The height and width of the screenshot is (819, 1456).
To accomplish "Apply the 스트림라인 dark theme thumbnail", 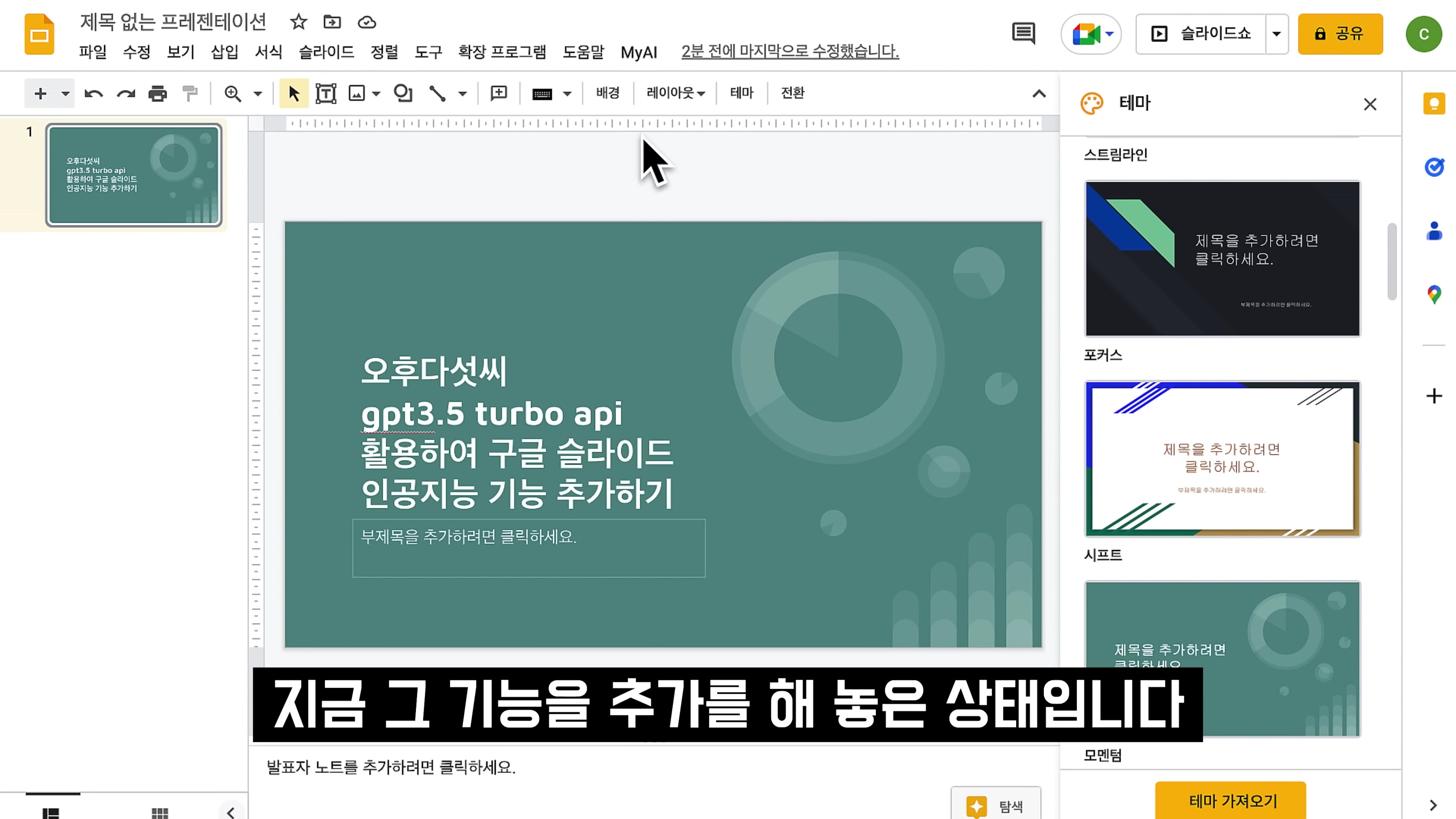I will (1222, 259).
